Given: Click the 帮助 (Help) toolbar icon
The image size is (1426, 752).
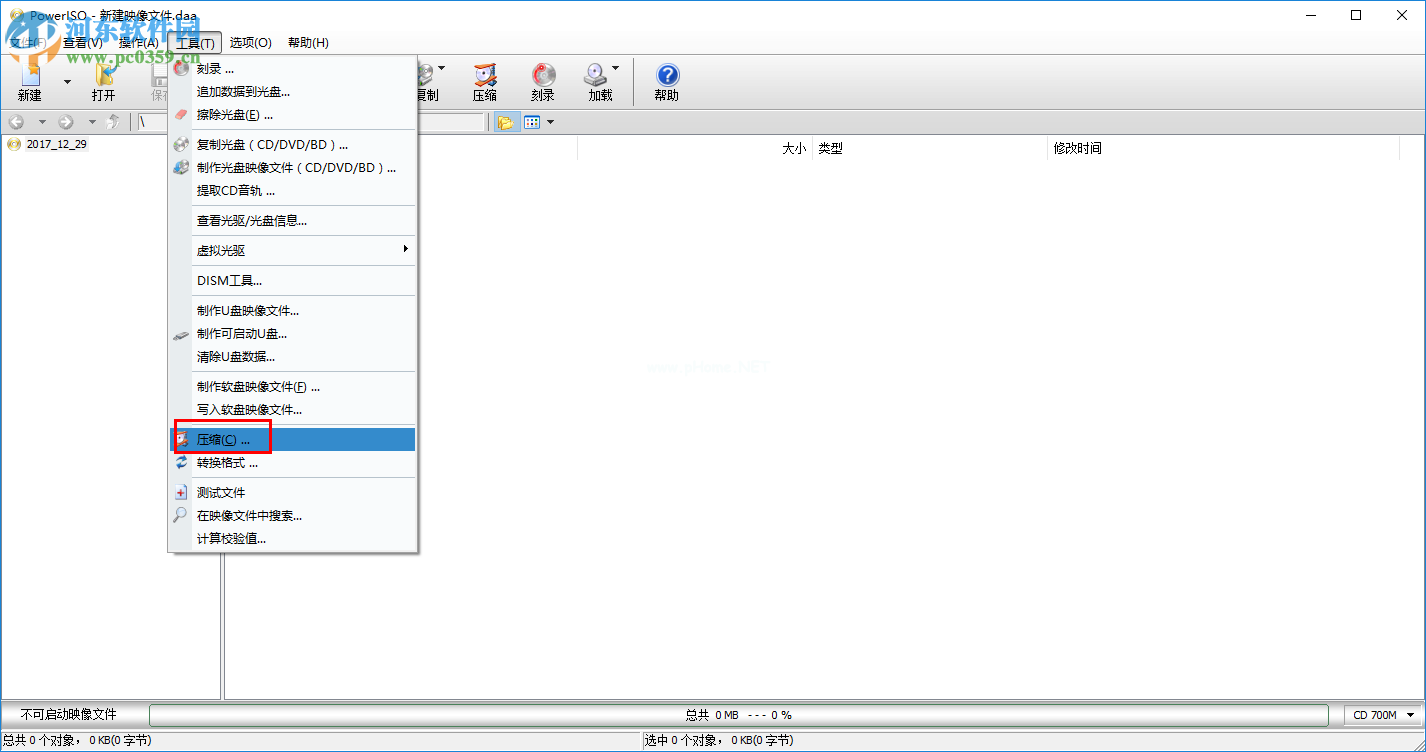Looking at the screenshot, I should tap(667, 82).
